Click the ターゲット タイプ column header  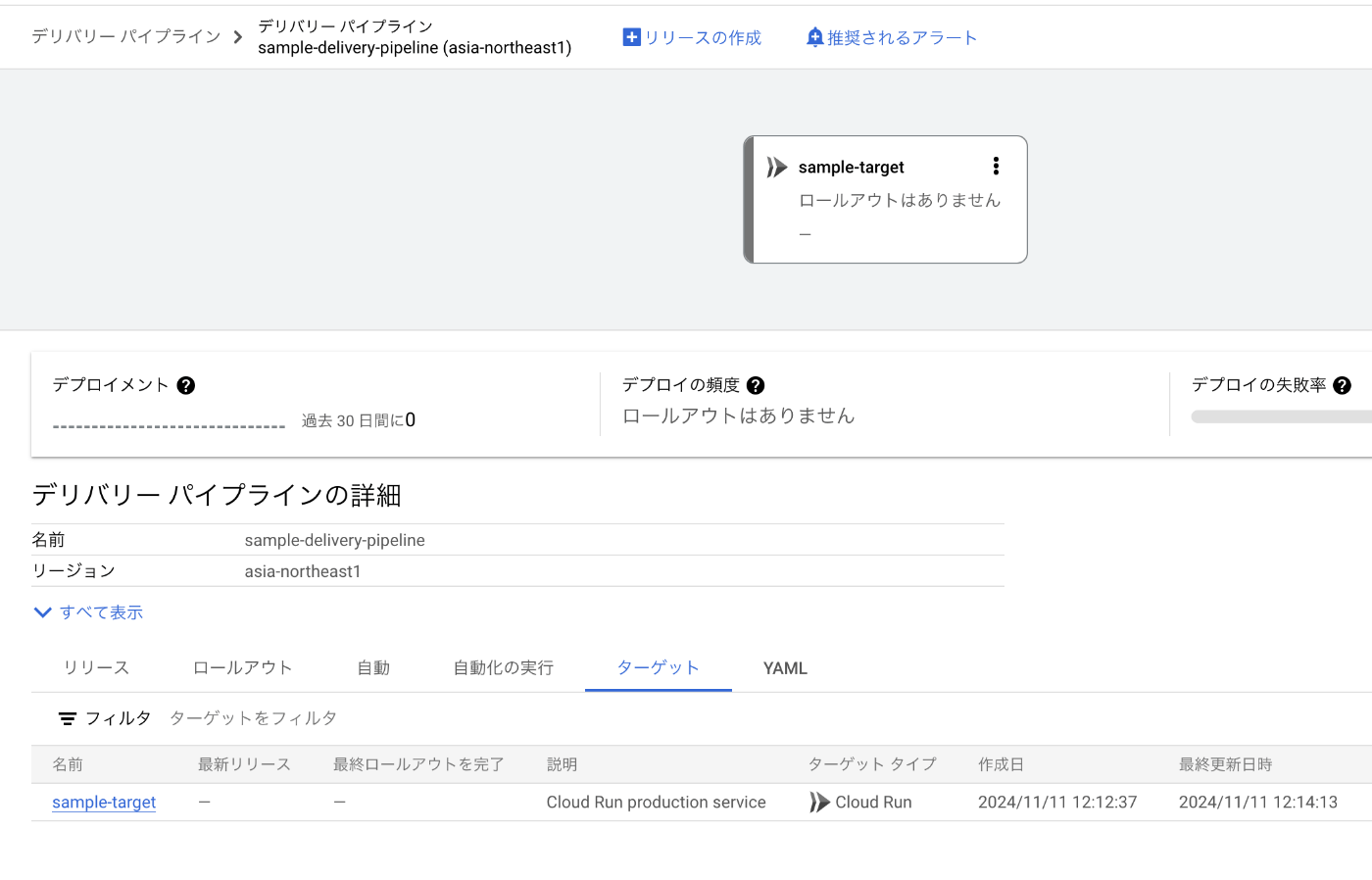pos(872,764)
